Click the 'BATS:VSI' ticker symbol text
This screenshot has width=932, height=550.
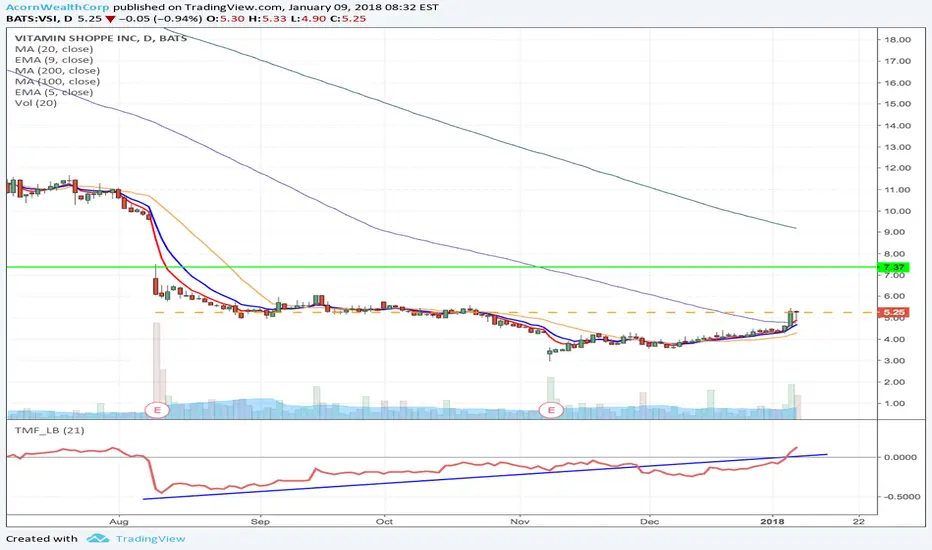click(x=32, y=18)
